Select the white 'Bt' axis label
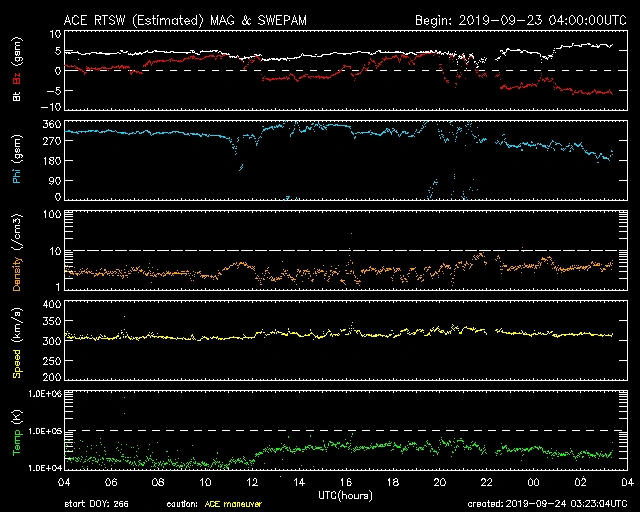Screen dimensions: 640x512 click(17, 96)
